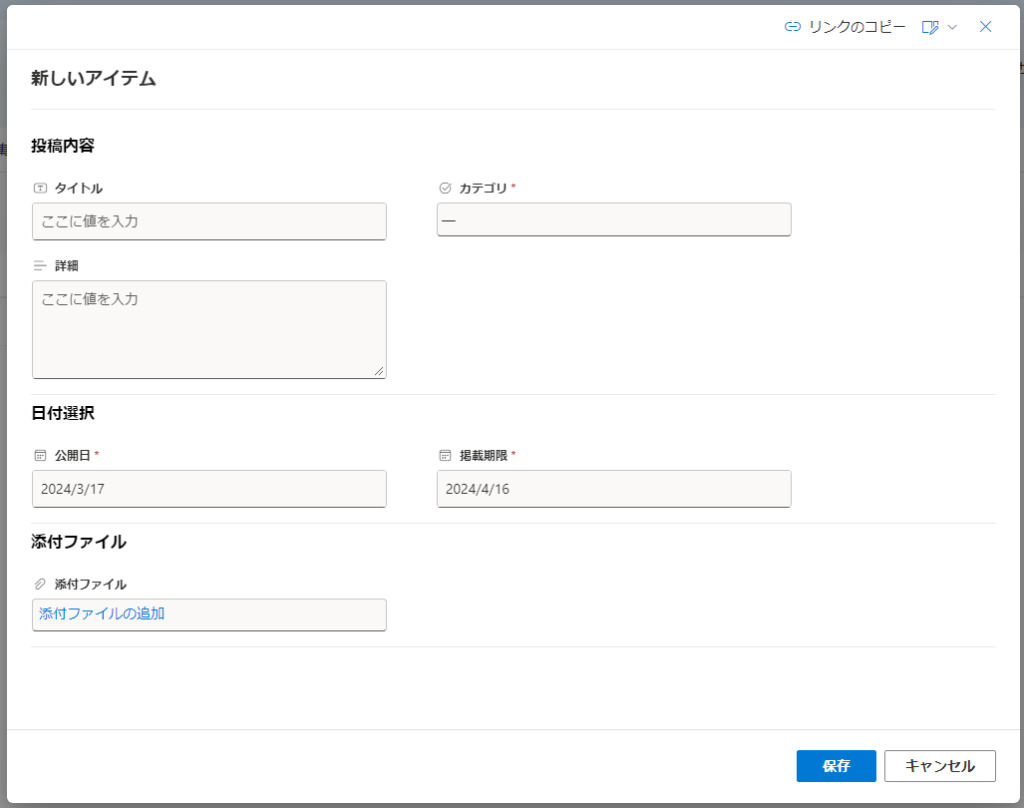Click the lines icon beside 詳細 label
Viewport: 1024px width, 808px height.
tap(40, 266)
